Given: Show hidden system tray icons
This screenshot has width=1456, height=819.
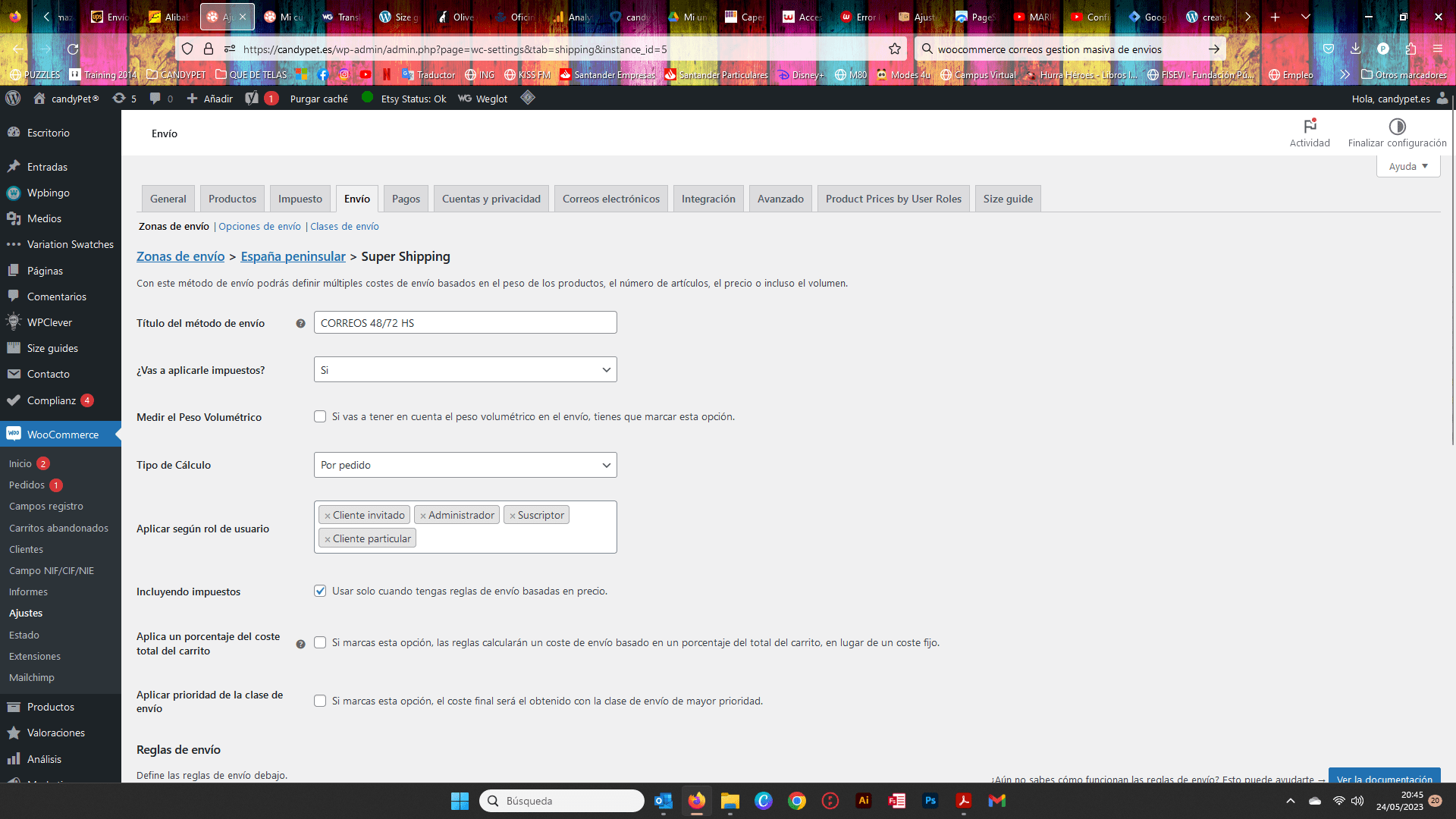Looking at the screenshot, I should click(x=1291, y=800).
